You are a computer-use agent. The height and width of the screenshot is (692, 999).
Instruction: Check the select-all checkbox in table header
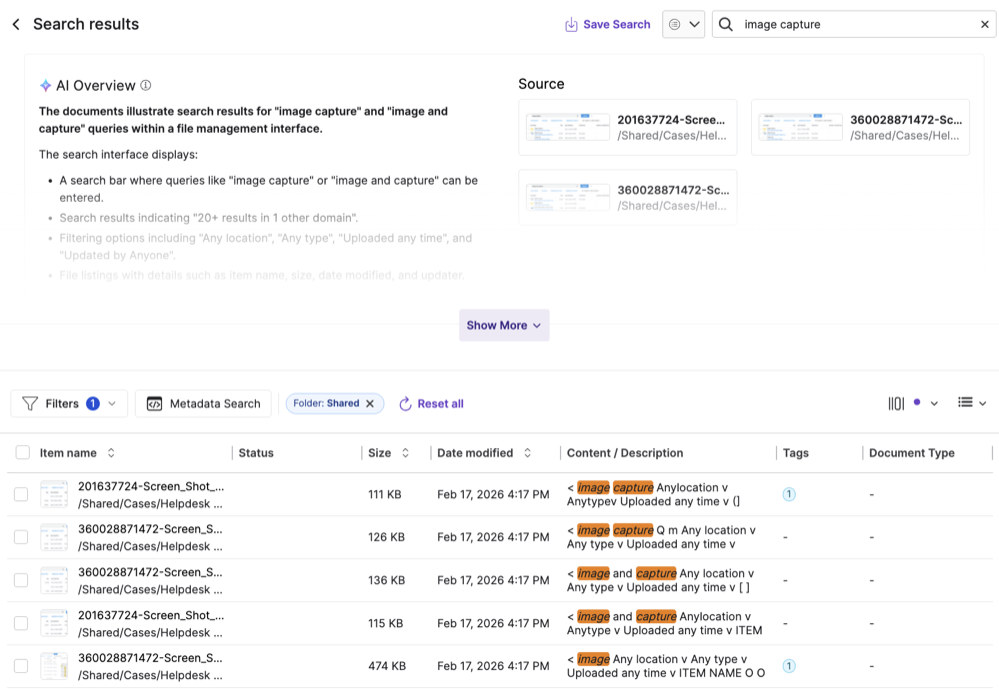(x=23, y=453)
